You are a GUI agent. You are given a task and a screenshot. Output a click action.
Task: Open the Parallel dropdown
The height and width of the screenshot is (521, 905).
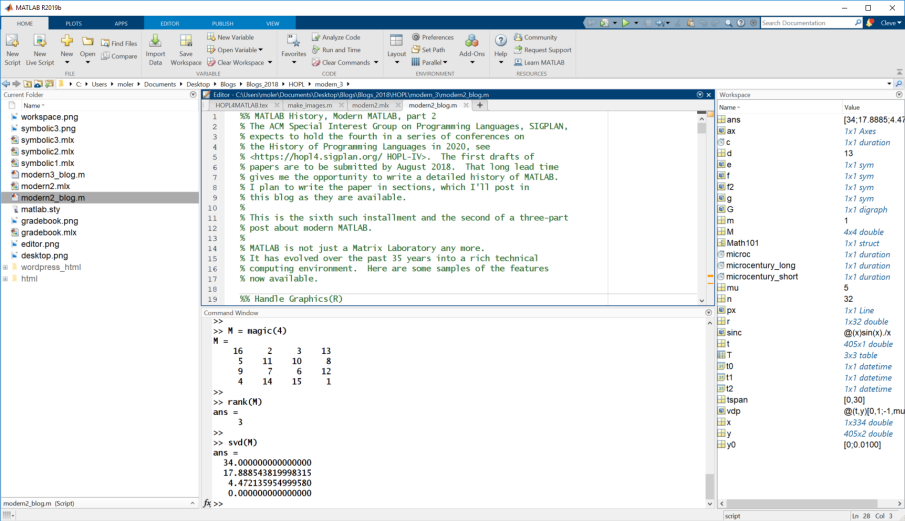pos(445,62)
